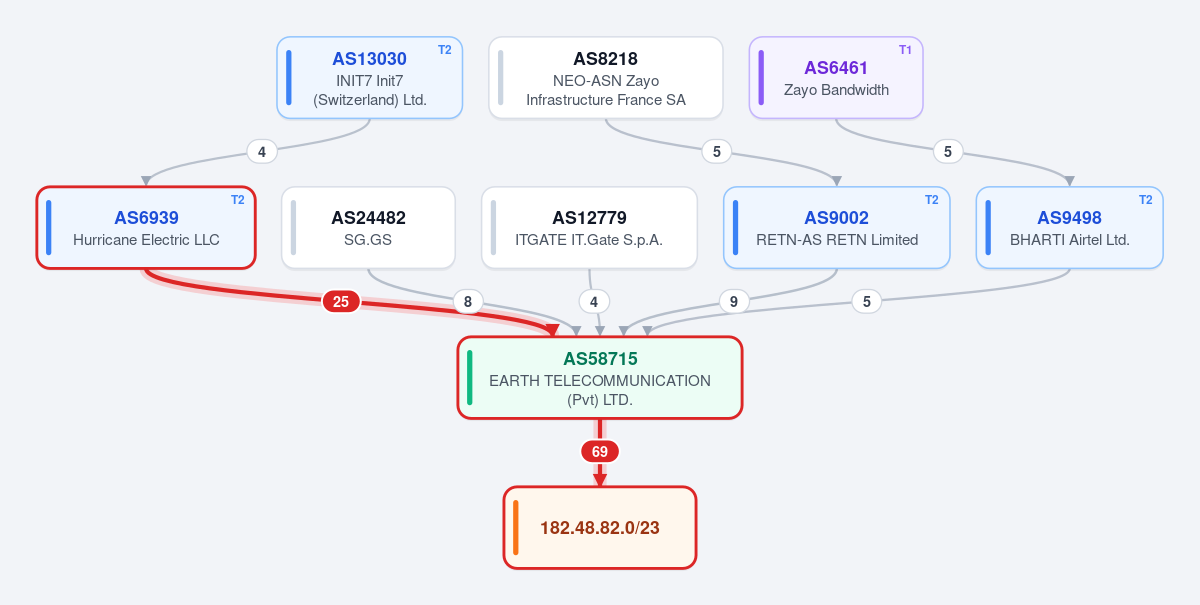Click the T1 tier tag on AS6461
Screen dimensions: 1200x605
(x=905, y=50)
